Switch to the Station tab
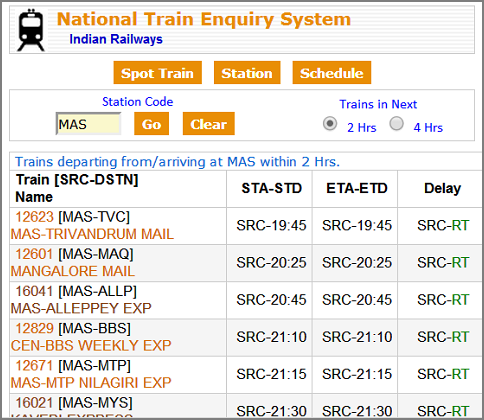This screenshot has width=484, height=420. 247,73
